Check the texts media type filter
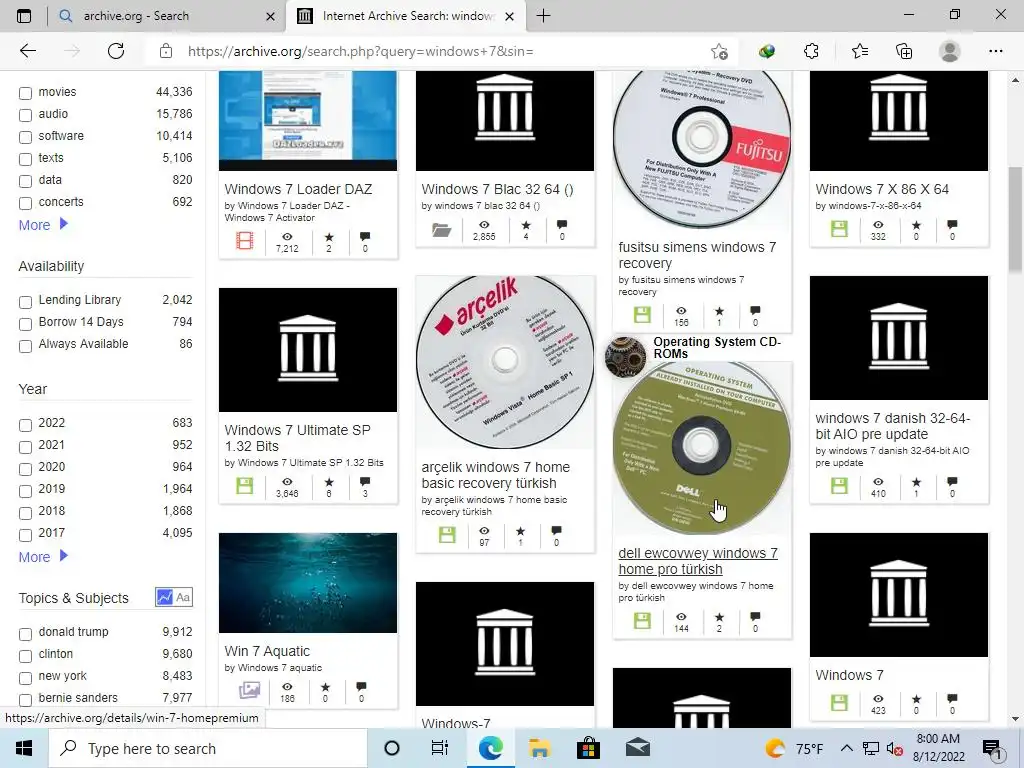The width and height of the screenshot is (1024, 768). coord(25,159)
